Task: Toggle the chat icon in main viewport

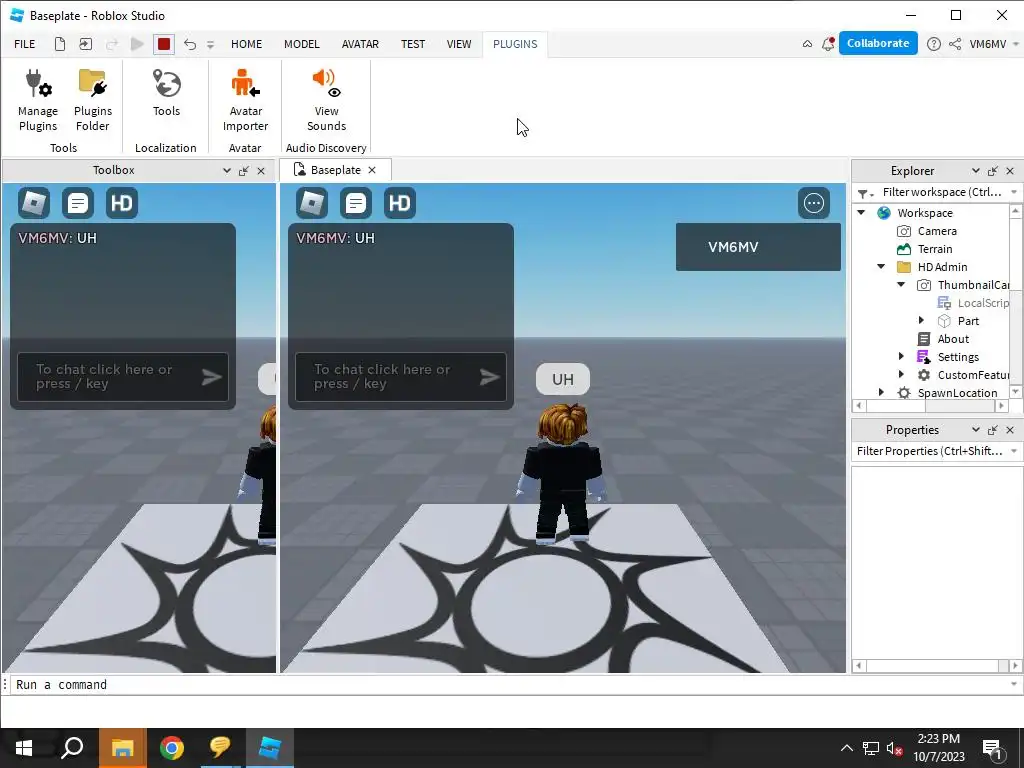Action: pyautogui.click(x=356, y=203)
